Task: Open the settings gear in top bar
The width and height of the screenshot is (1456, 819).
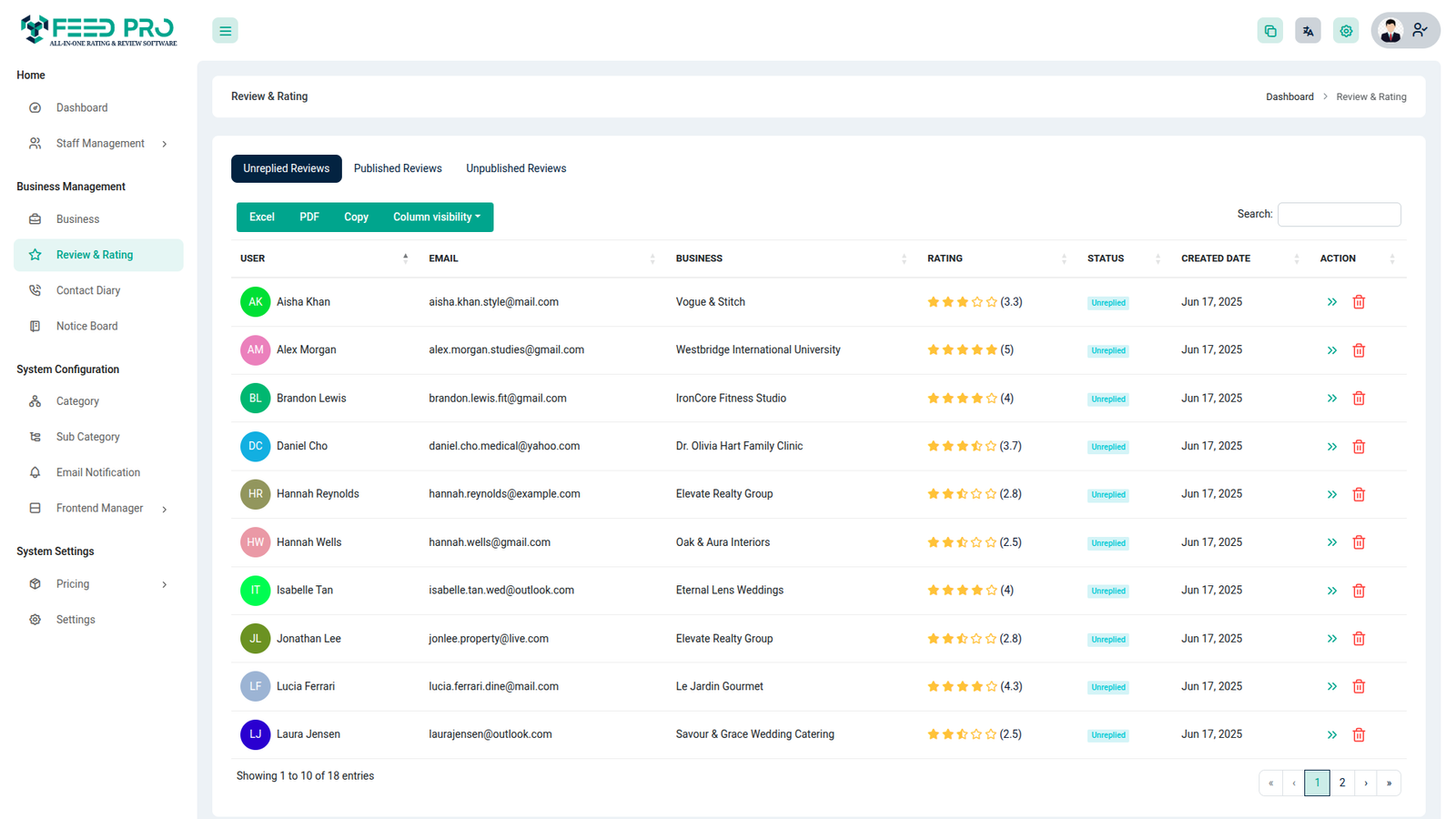Action: coord(1346,31)
